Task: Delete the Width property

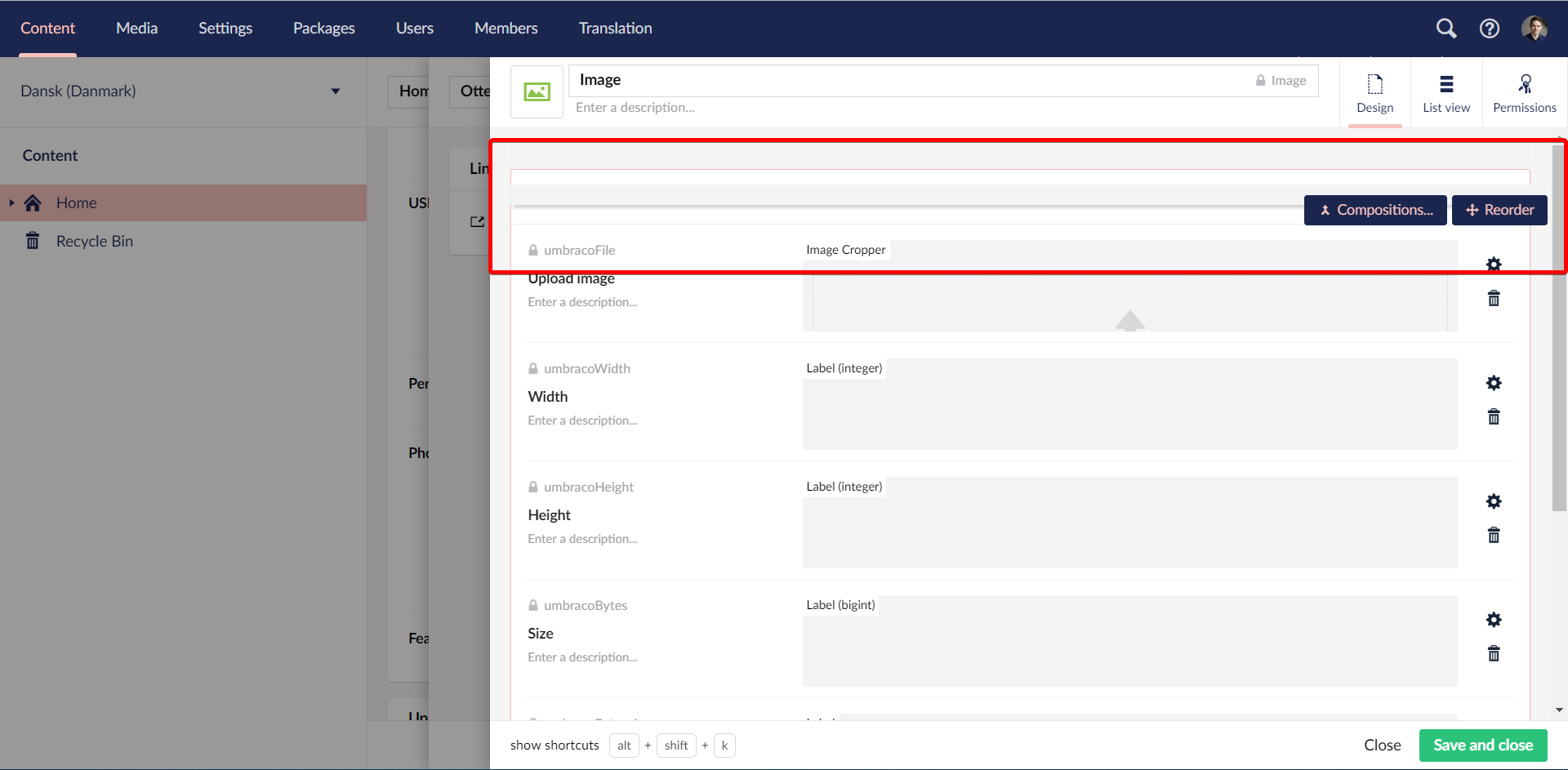Action: click(x=1494, y=416)
